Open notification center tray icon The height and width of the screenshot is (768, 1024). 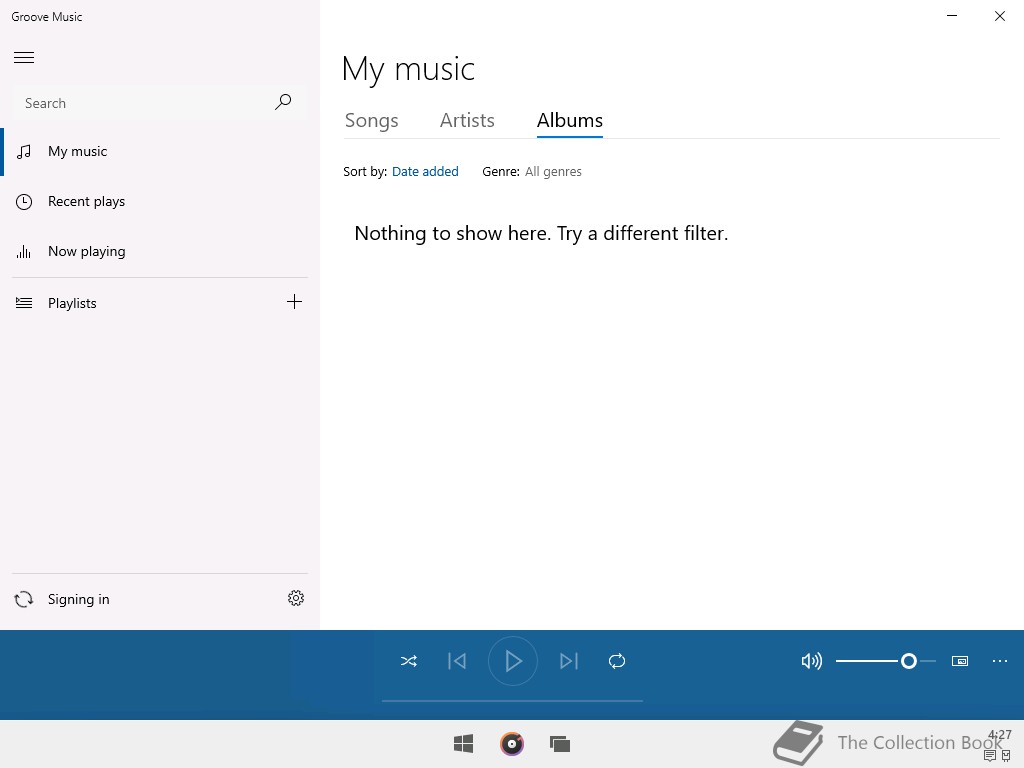990,756
